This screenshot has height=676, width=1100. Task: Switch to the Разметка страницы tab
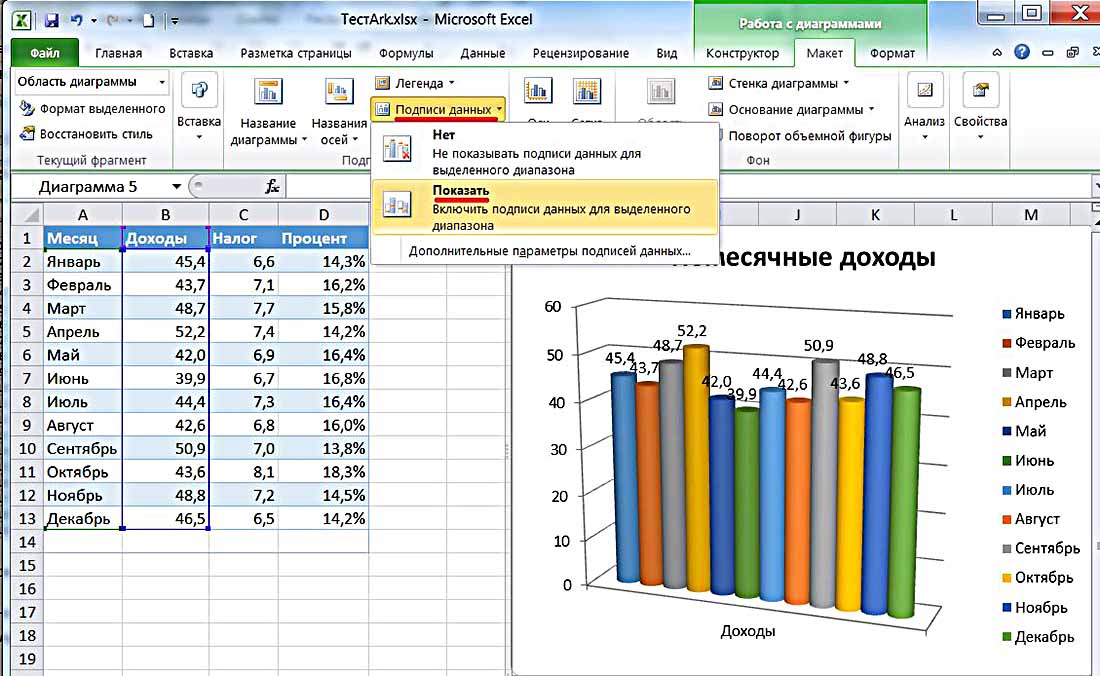[296, 53]
